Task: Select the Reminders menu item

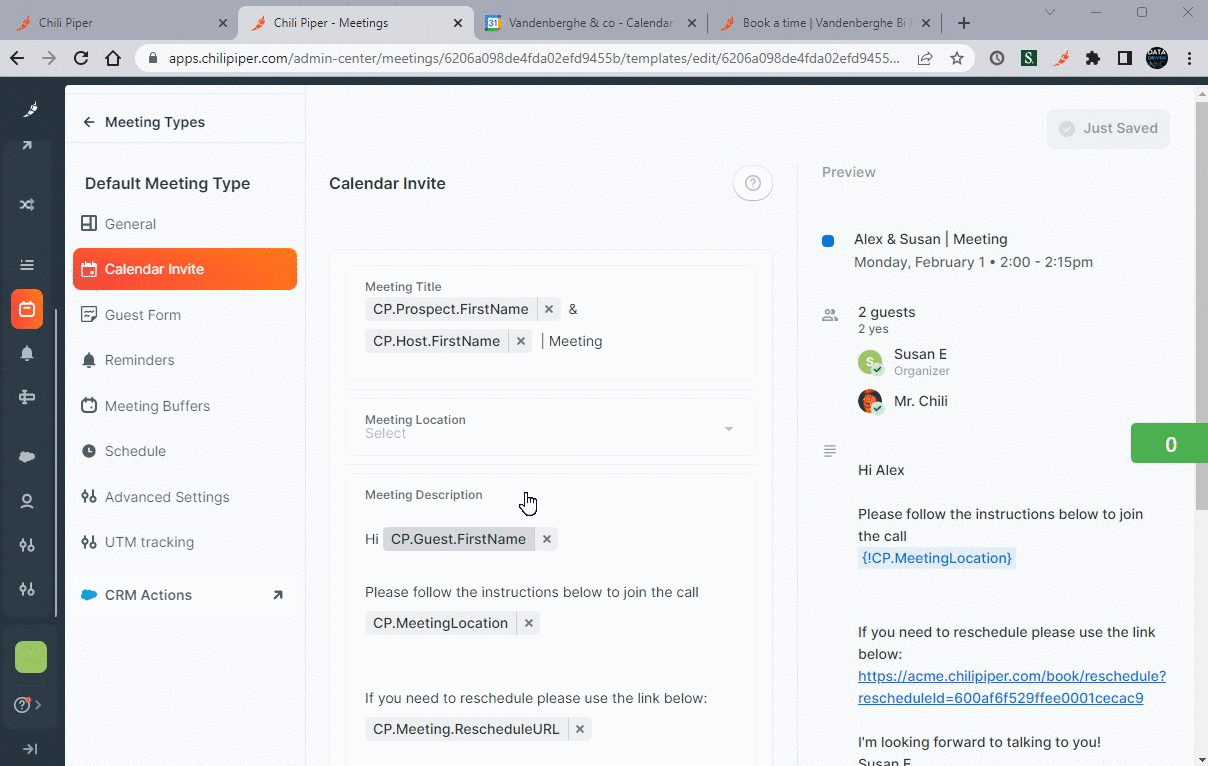Action: 139,360
